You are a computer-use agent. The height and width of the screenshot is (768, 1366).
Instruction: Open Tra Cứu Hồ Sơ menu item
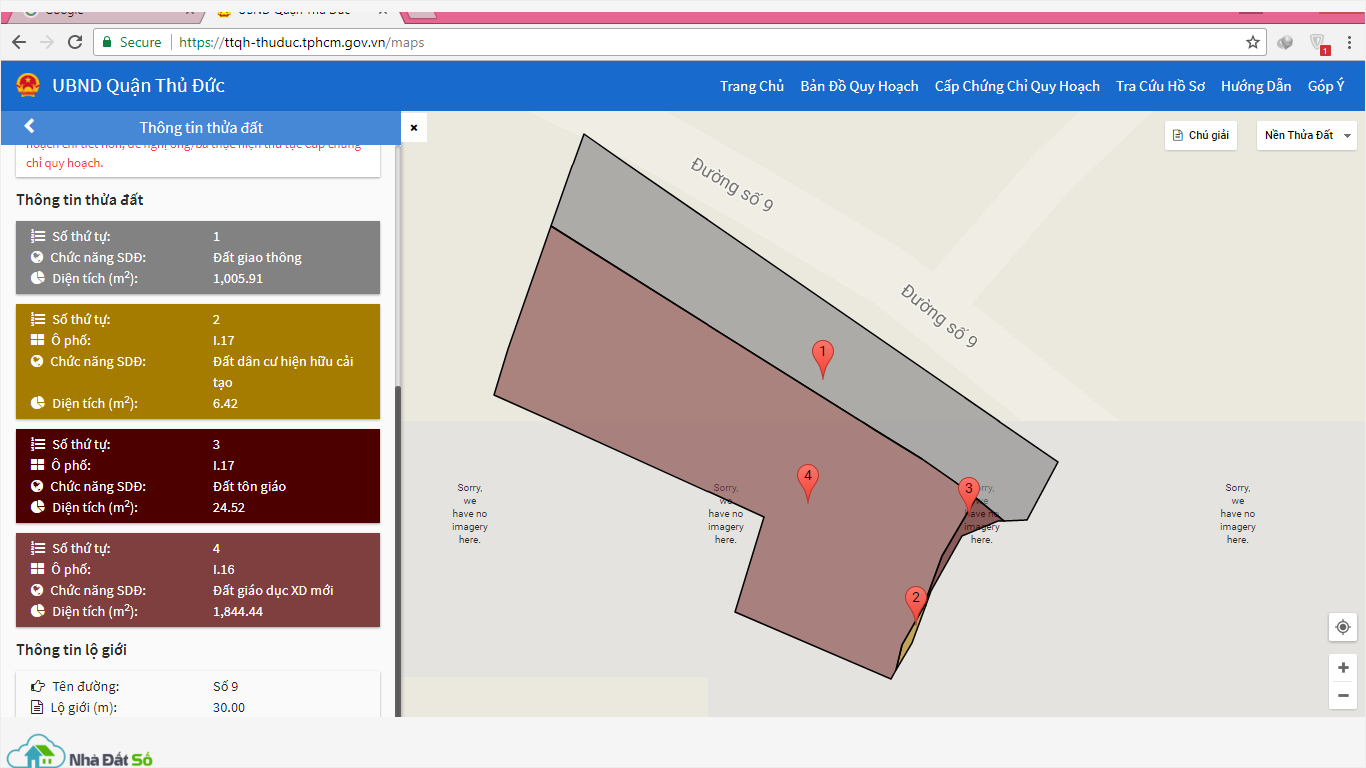click(x=1160, y=86)
